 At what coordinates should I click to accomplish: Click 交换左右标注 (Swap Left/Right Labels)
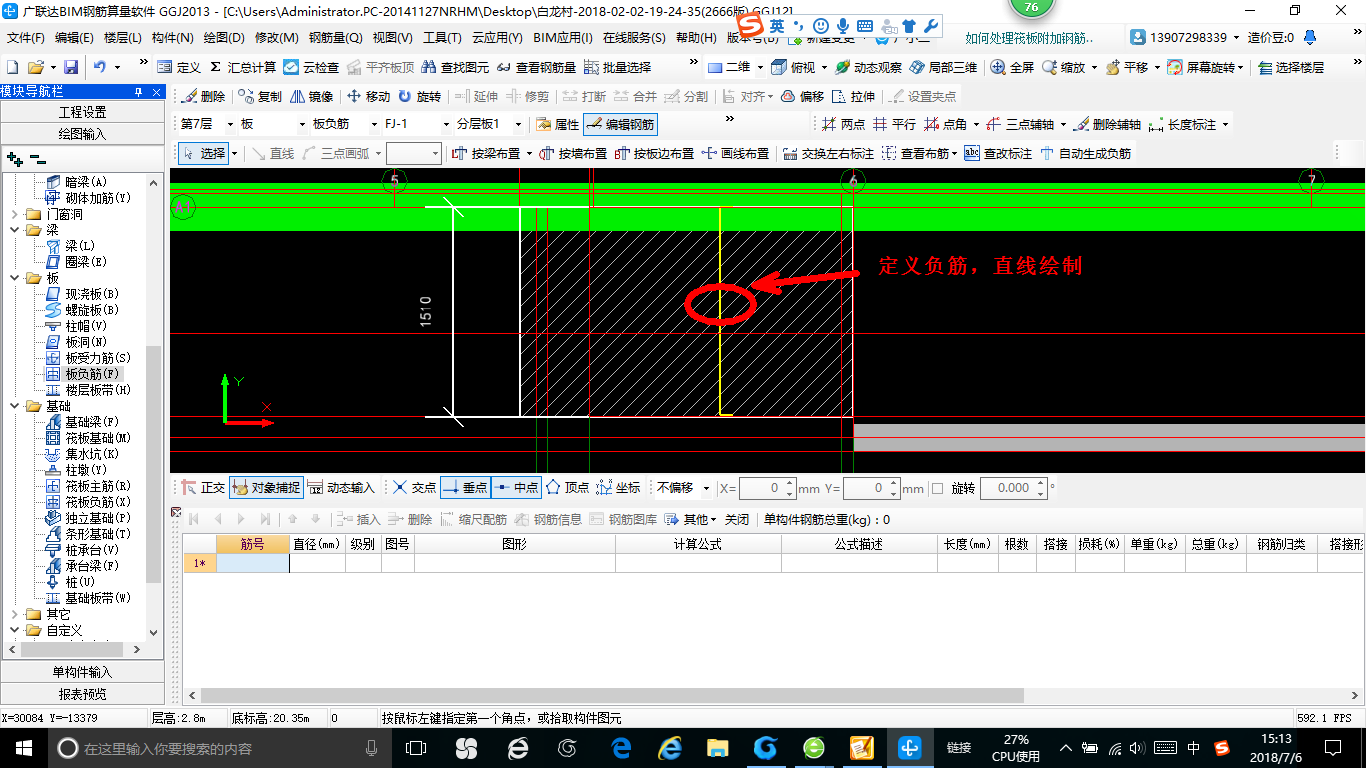click(x=828, y=153)
